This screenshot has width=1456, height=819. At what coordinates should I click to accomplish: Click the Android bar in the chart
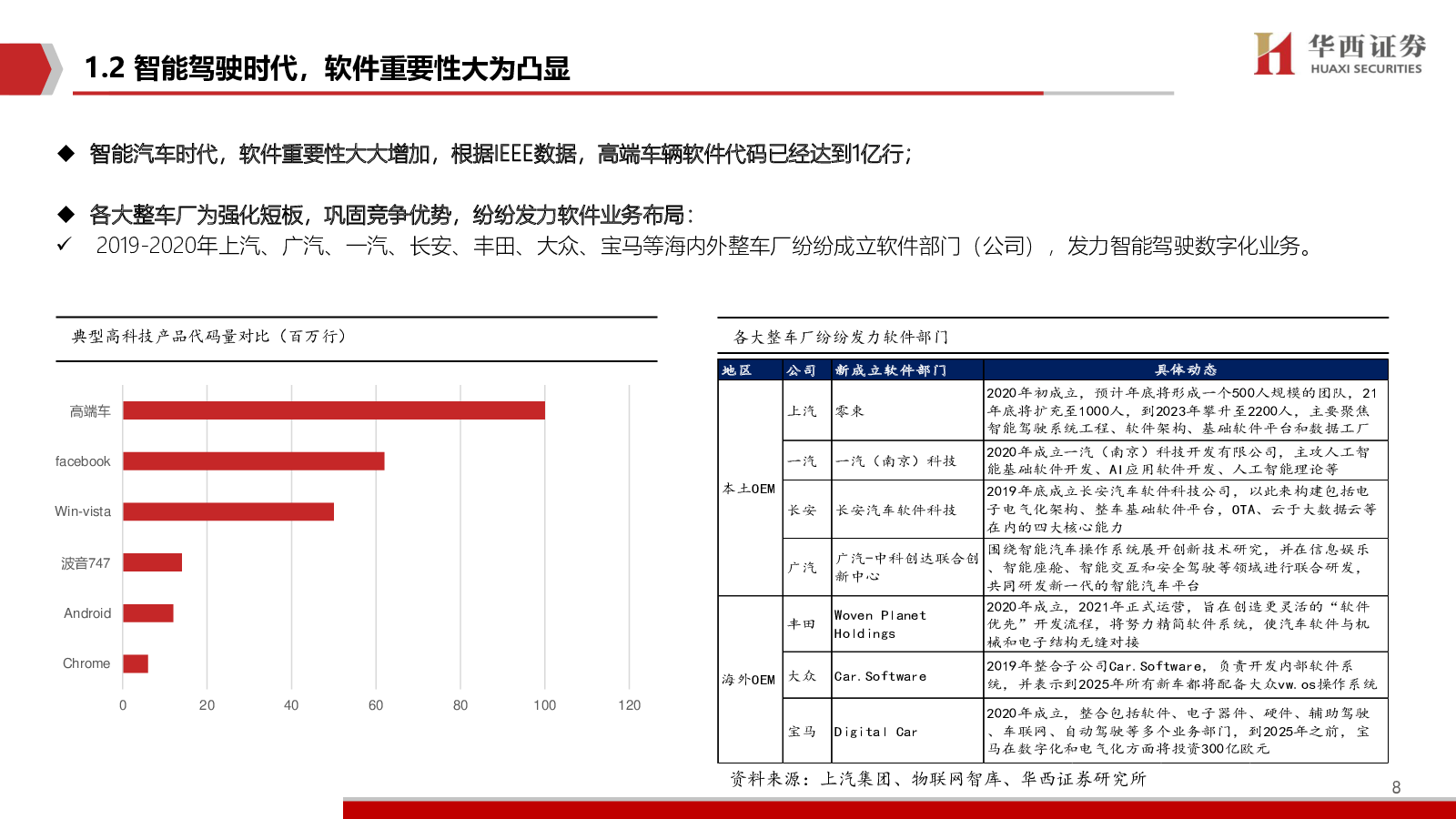tap(148, 613)
